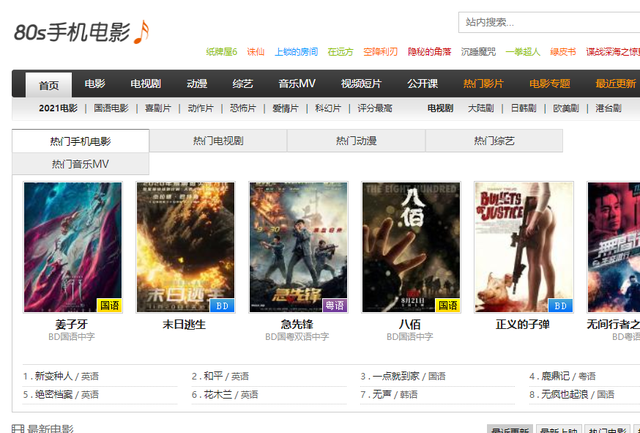Open ranked item 6 花木兰
The width and height of the screenshot is (640, 433).
point(218,394)
